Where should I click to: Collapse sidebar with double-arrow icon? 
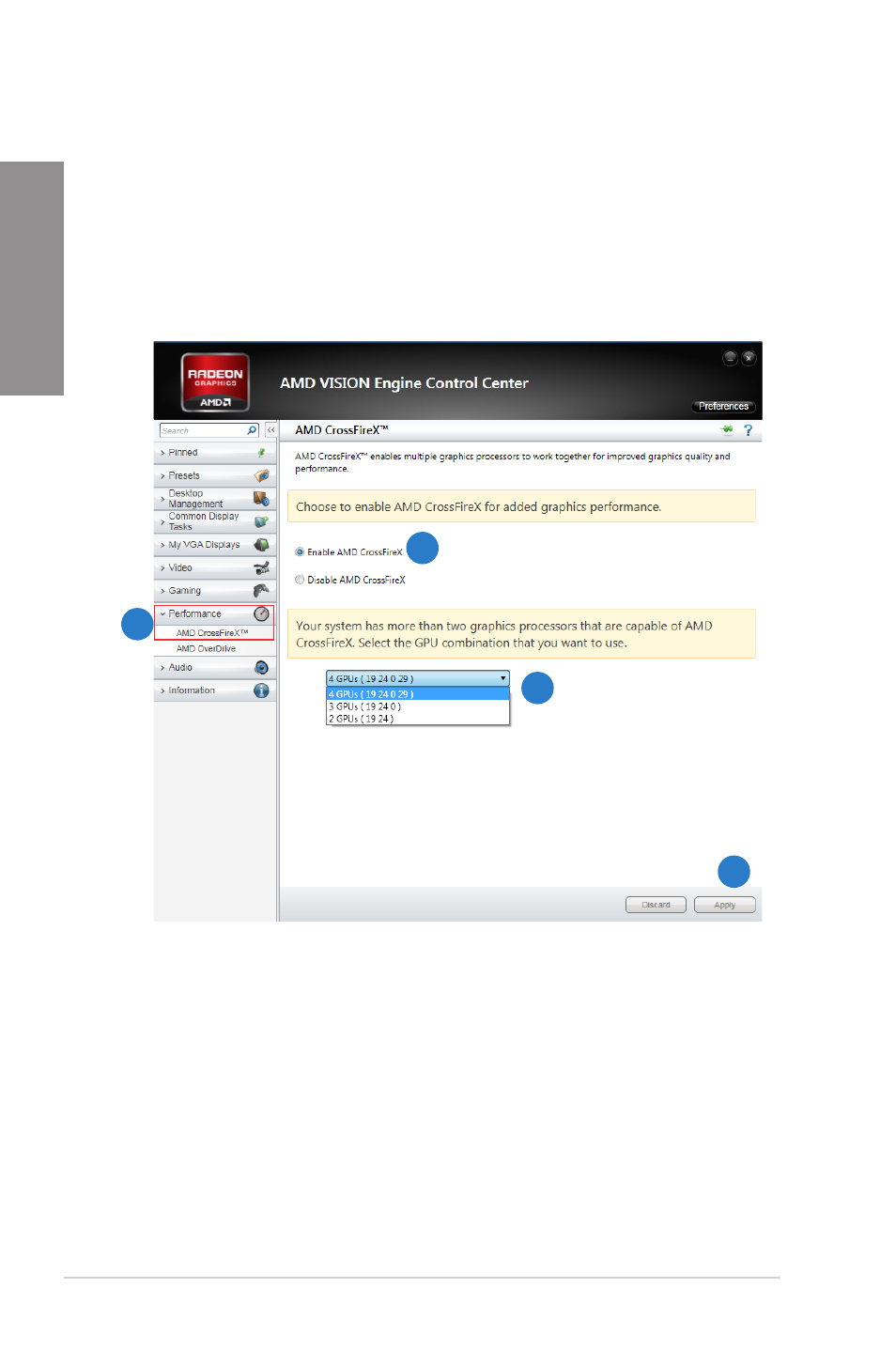[270, 430]
